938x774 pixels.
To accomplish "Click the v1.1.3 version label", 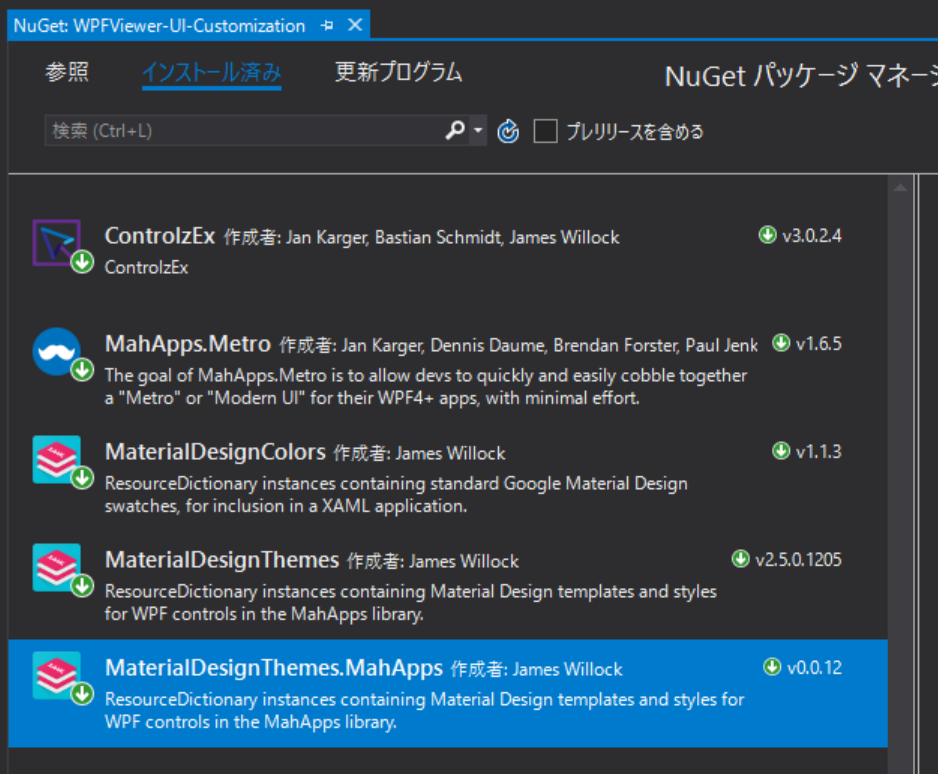I will click(x=818, y=452).
